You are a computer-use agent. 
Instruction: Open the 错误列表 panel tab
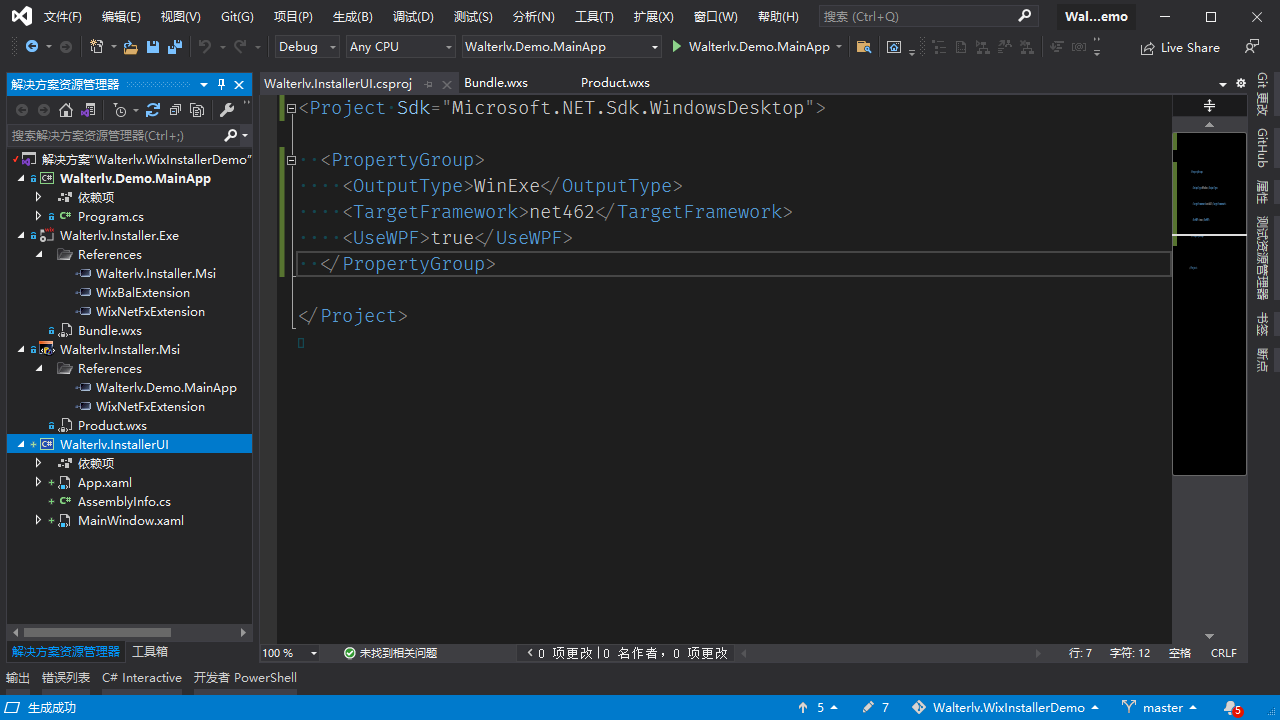66,678
